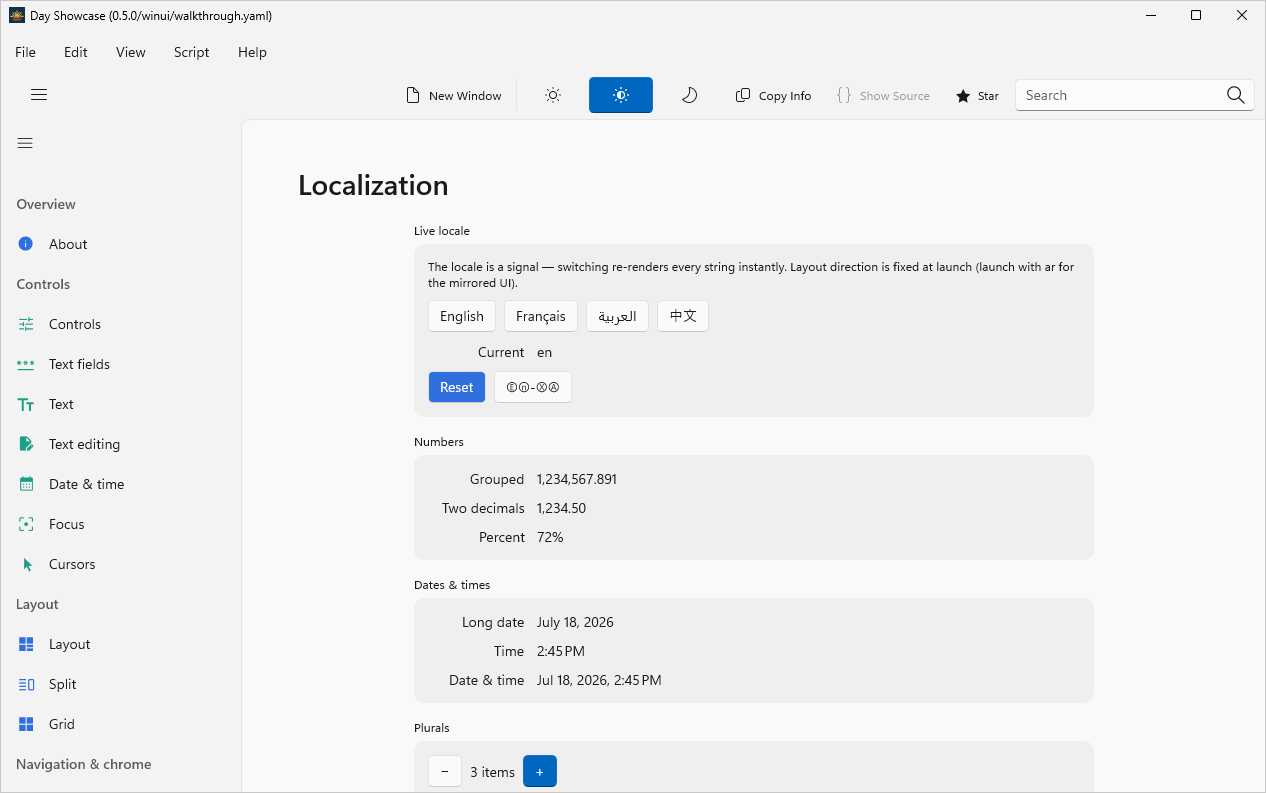Click the Current locale value en
Viewport: 1266px width, 793px height.
pyautogui.click(x=544, y=352)
